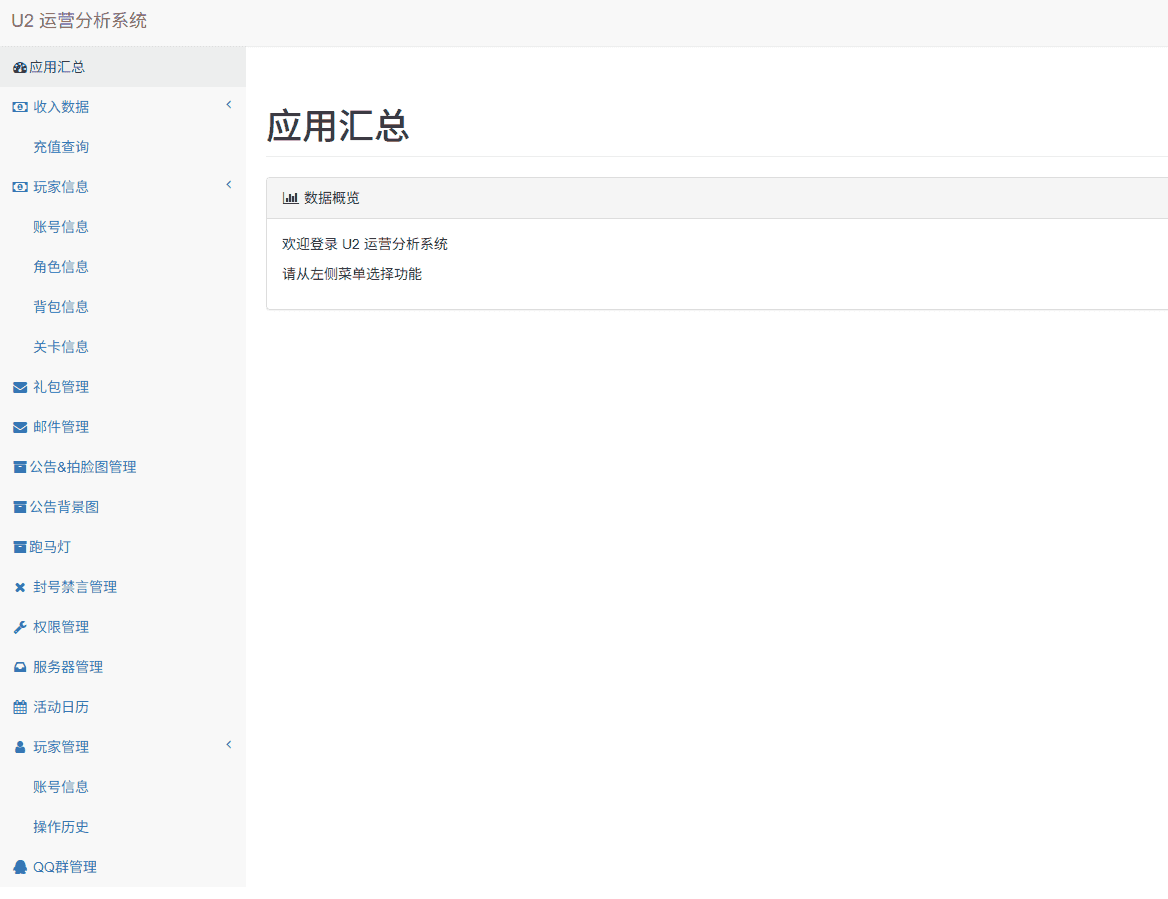Click the wrench icon beside 权限管理
This screenshot has height=899, width=1168.
pyautogui.click(x=20, y=627)
